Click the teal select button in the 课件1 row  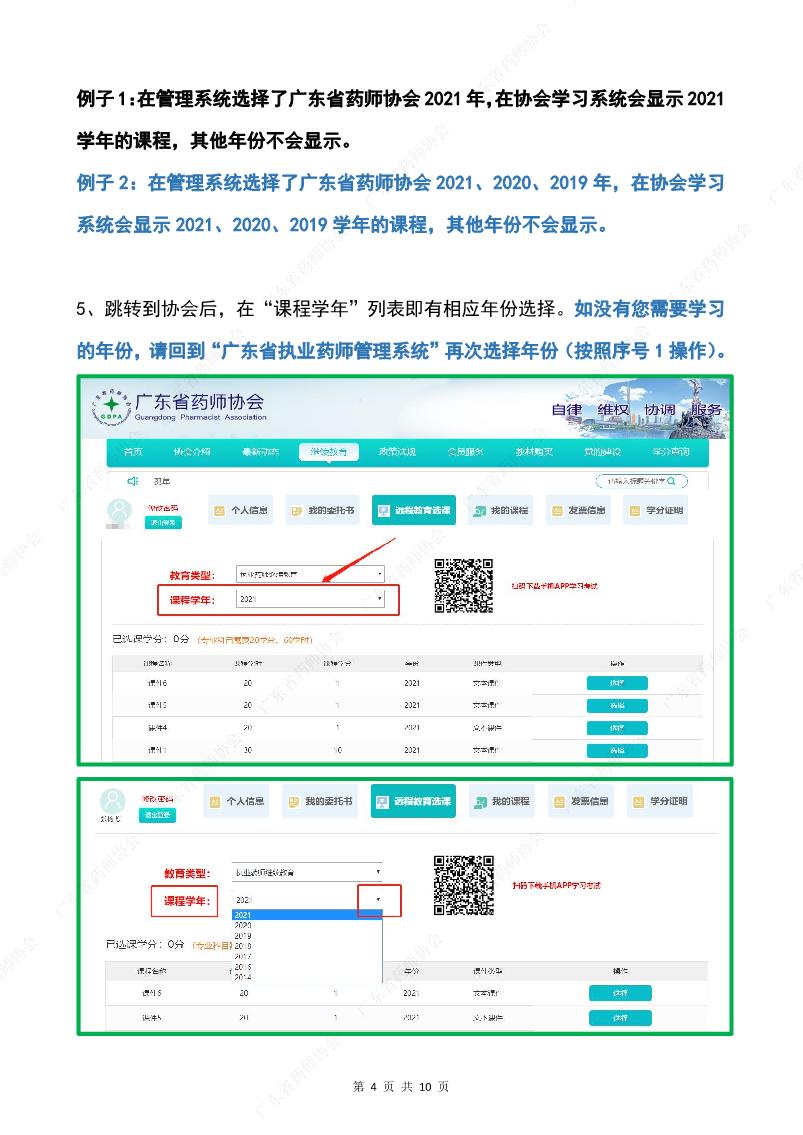617,751
